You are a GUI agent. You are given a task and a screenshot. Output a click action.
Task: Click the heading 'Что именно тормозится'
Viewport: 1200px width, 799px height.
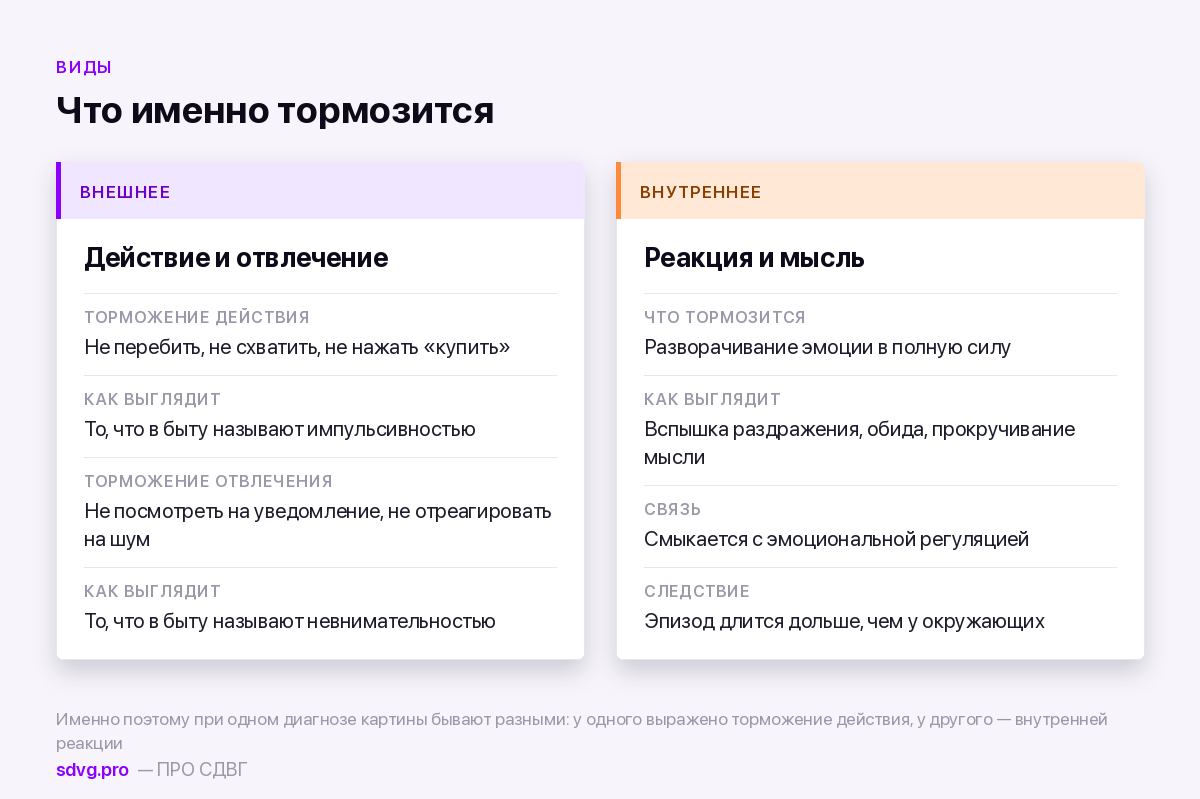[x=275, y=110]
